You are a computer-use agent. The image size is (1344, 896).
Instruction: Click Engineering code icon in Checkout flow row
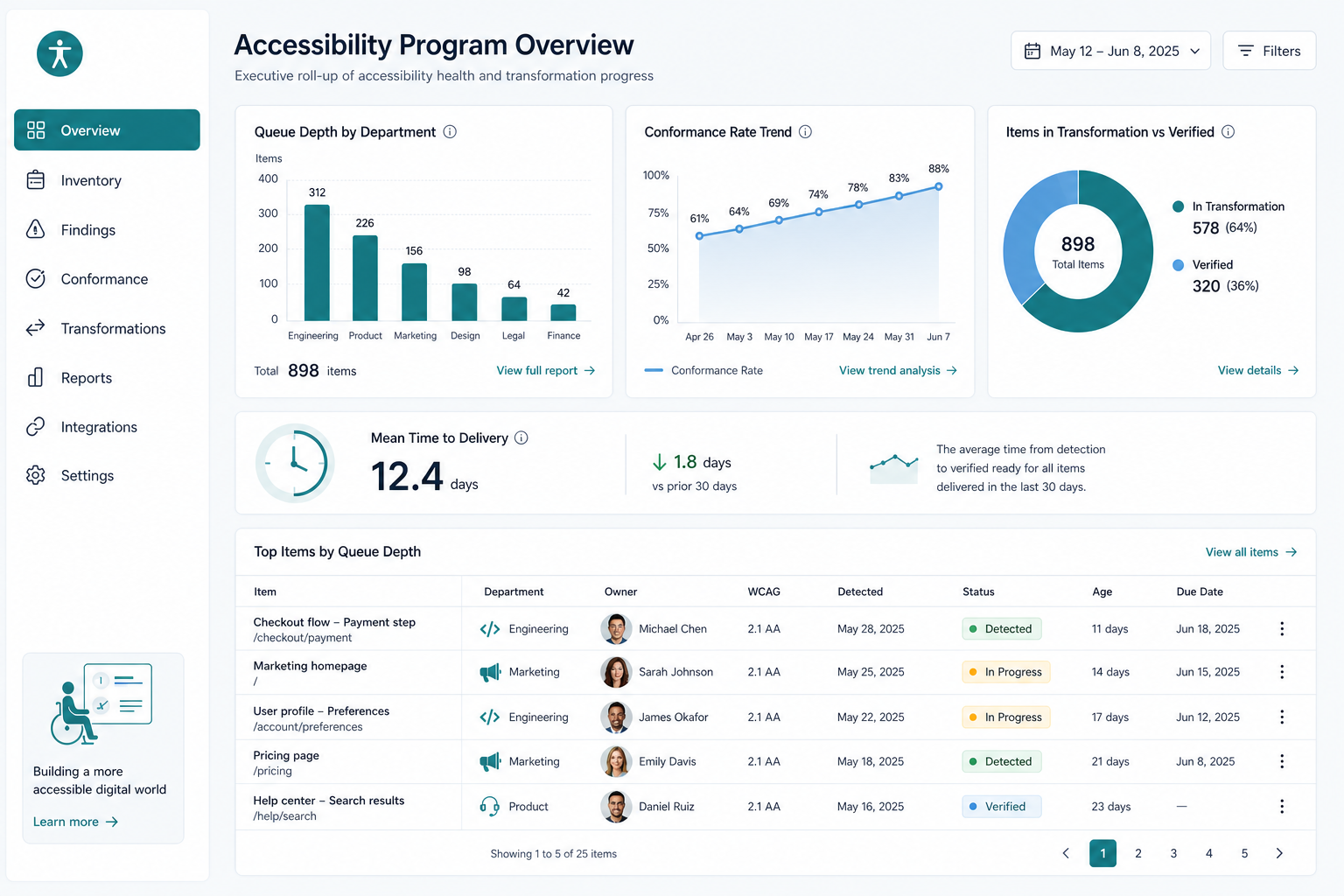pos(490,629)
